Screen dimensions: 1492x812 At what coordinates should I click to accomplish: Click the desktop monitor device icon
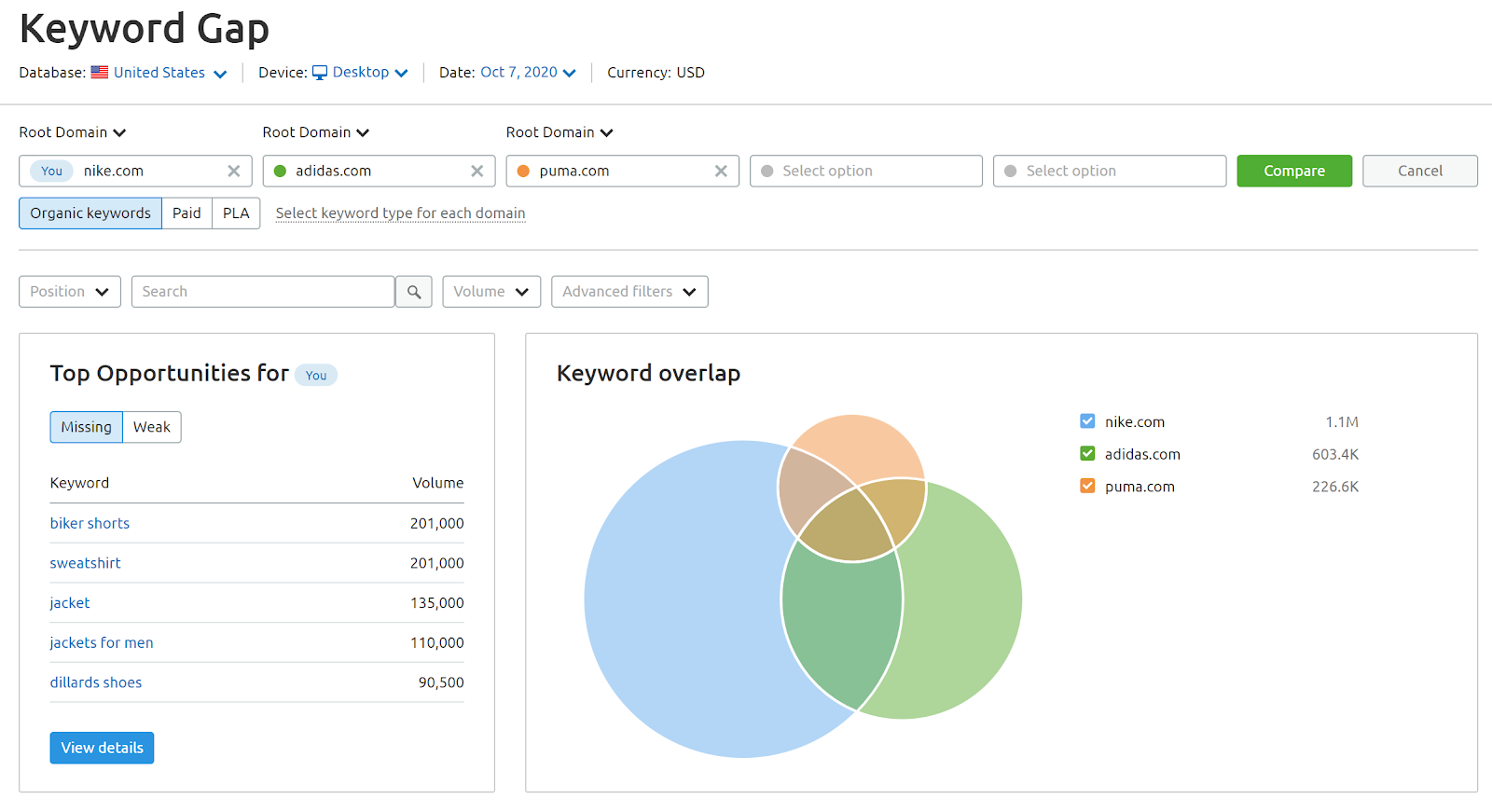pyautogui.click(x=320, y=73)
